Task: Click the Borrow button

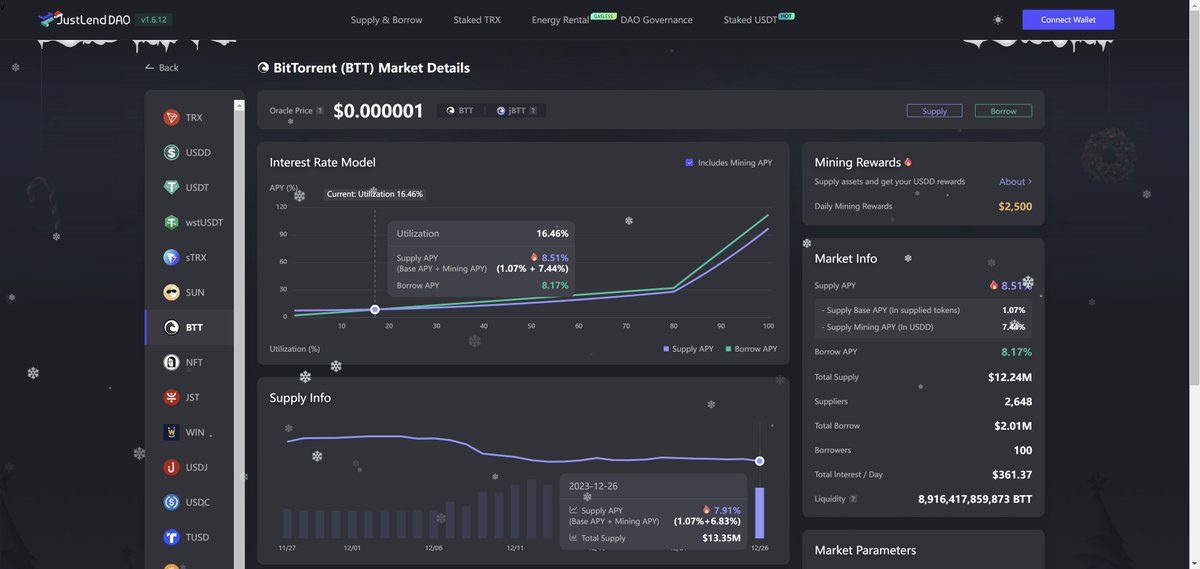Action: (1003, 111)
